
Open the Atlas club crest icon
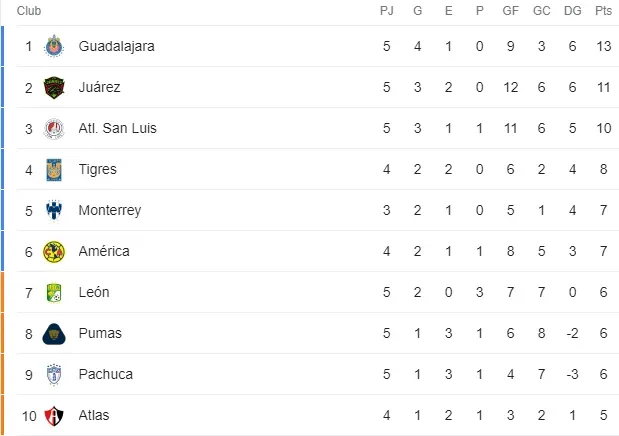(54, 416)
